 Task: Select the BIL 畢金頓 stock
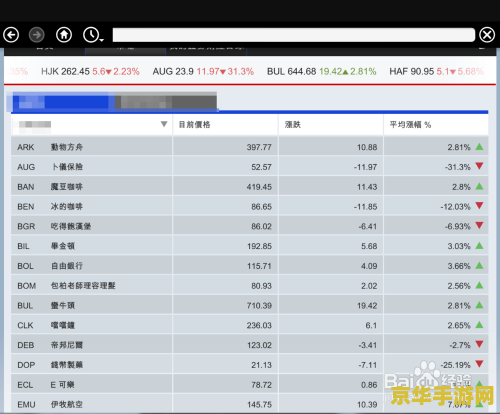[x=250, y=246]
